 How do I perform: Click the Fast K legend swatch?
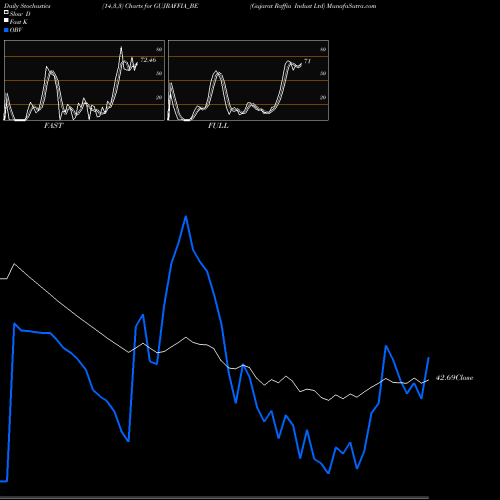point(6,20)
